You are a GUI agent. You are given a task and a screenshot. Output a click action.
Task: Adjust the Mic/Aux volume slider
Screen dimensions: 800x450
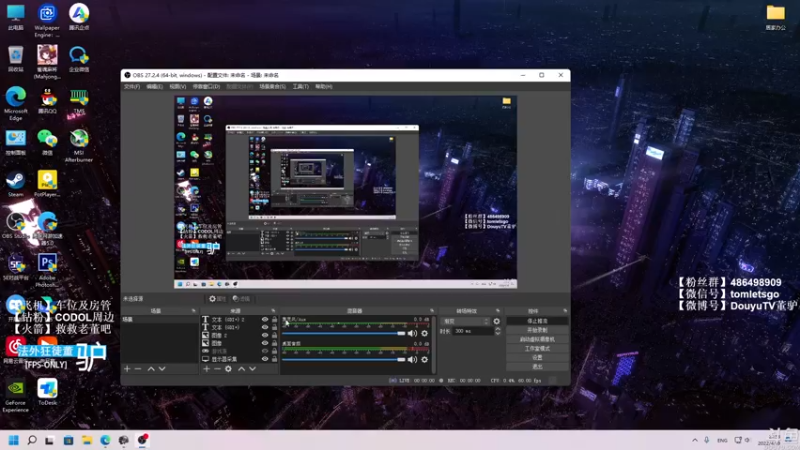tap(343, 333)
